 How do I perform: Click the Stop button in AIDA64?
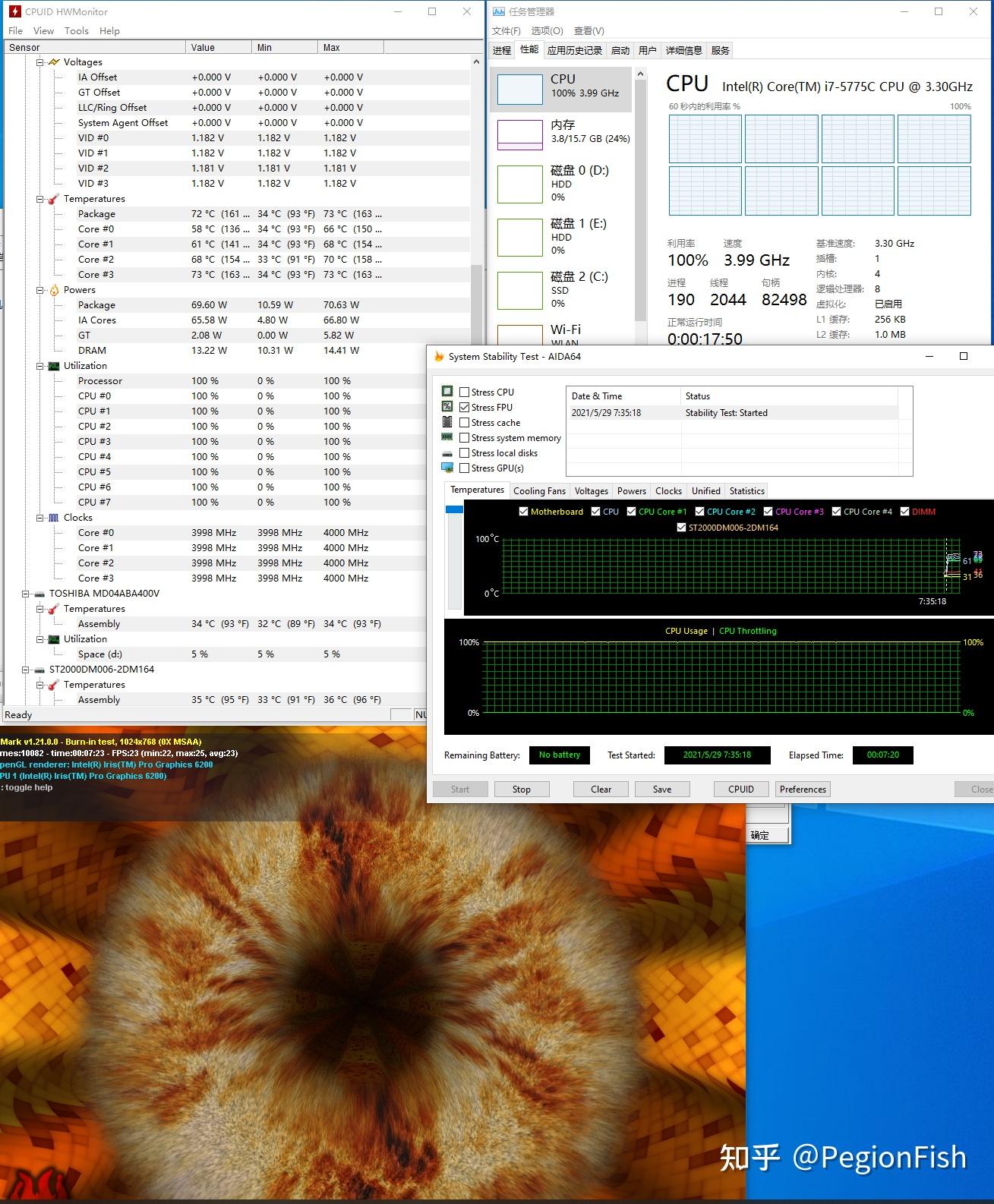point(522,790)
